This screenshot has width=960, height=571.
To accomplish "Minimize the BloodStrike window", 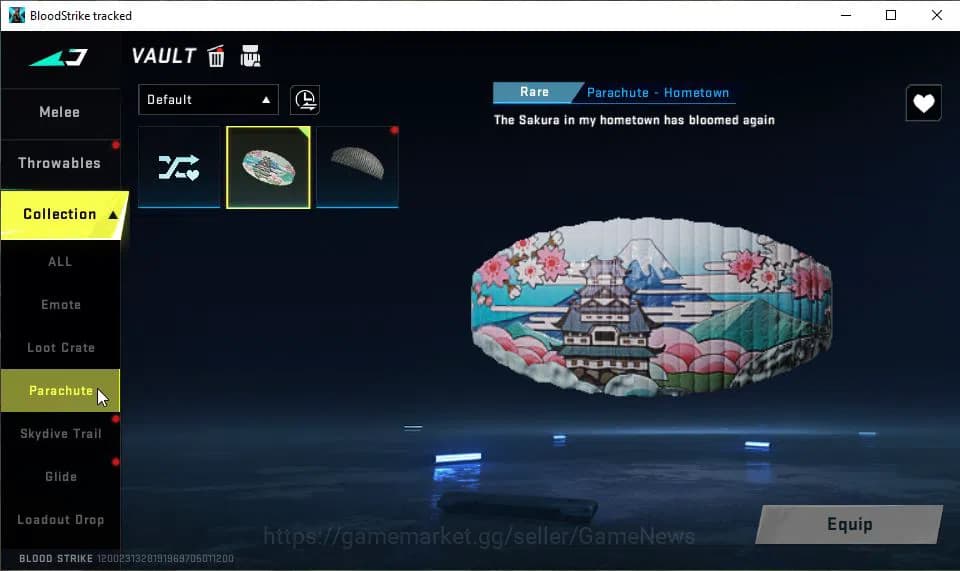I will tap(846, 15).
